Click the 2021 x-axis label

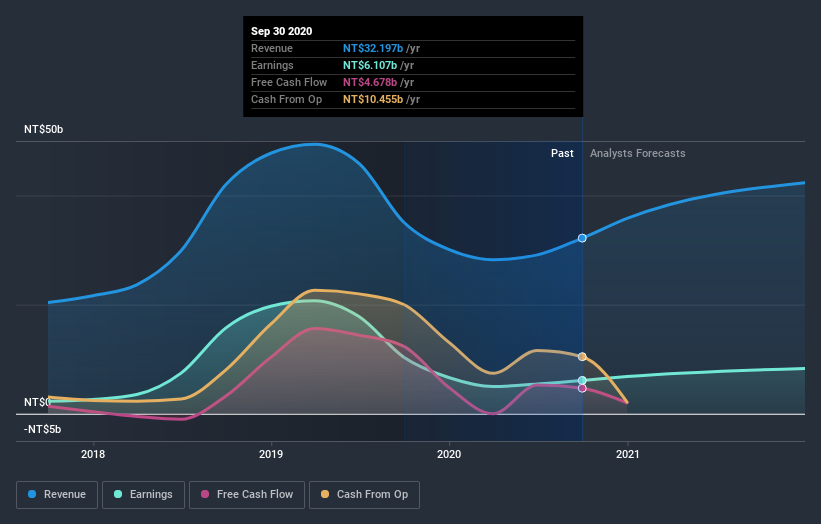click(628, 454)
